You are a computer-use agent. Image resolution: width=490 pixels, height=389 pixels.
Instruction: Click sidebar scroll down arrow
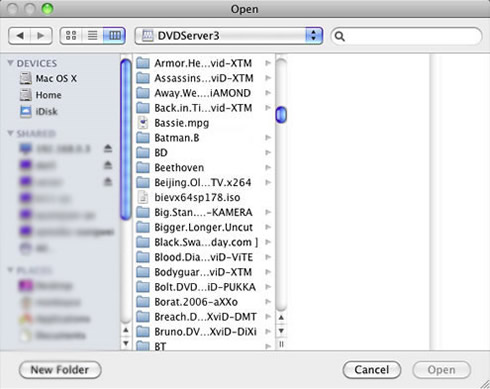[126, 343]
